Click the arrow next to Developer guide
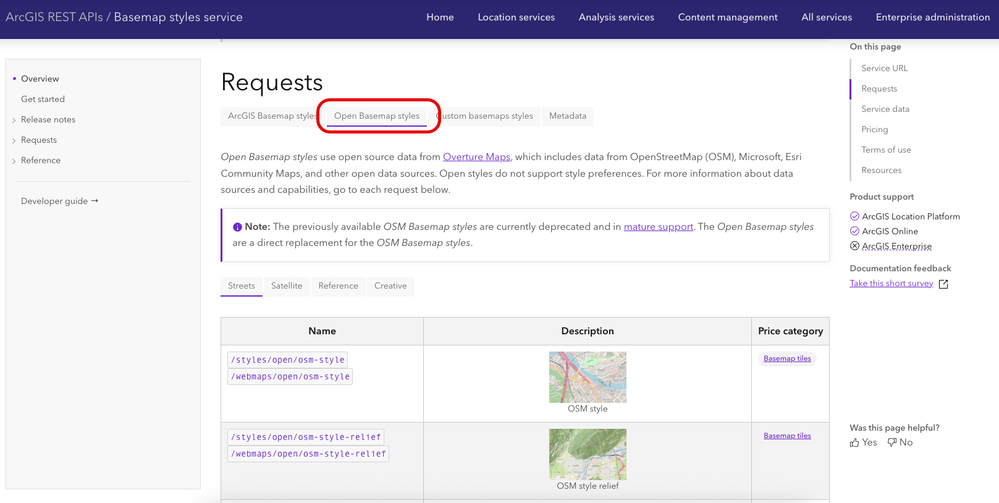The width and height of the screenshot is (999, 503). click(95, 201)
